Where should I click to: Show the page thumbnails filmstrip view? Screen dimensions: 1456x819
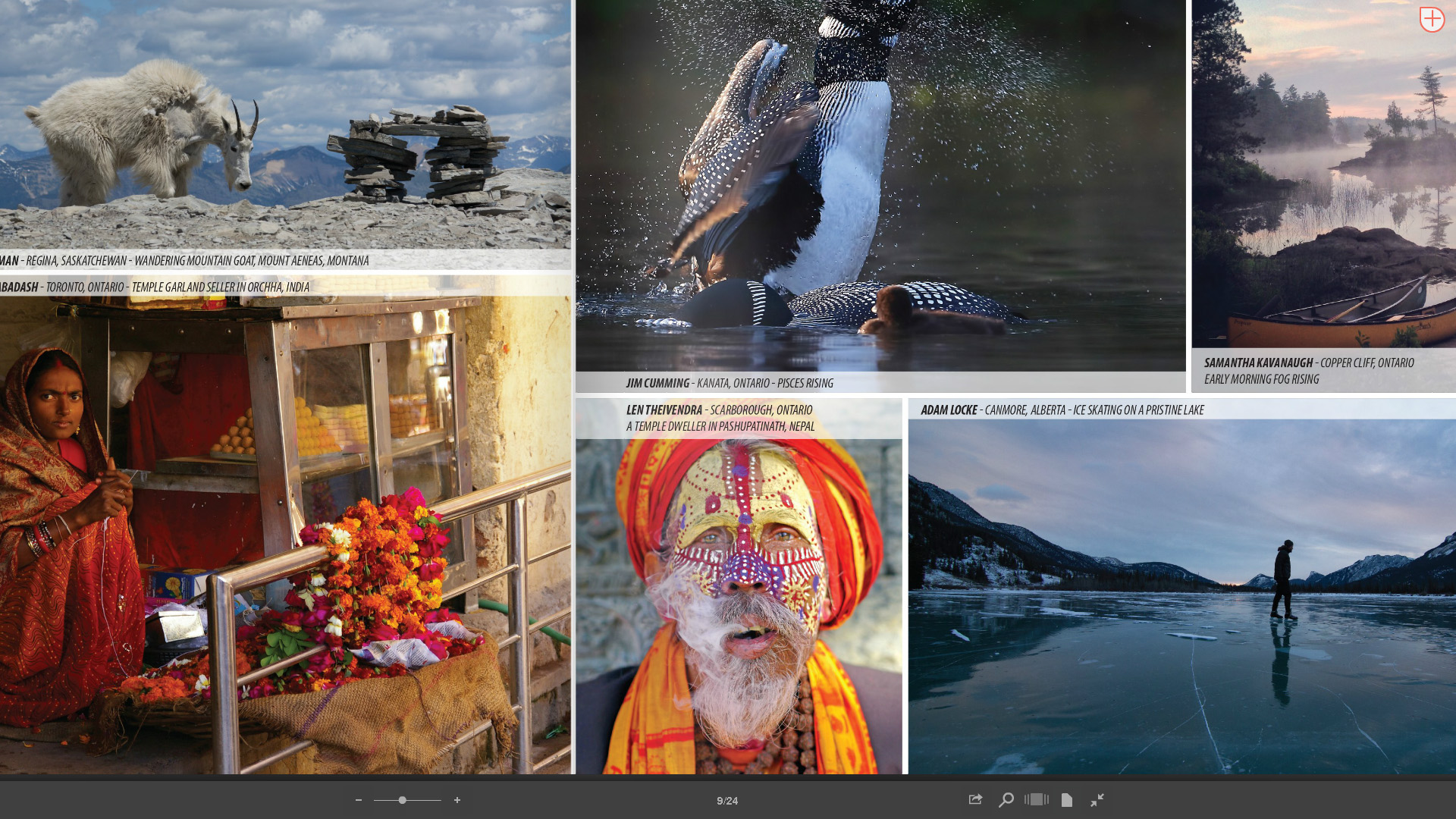(x=1037, y=799)
